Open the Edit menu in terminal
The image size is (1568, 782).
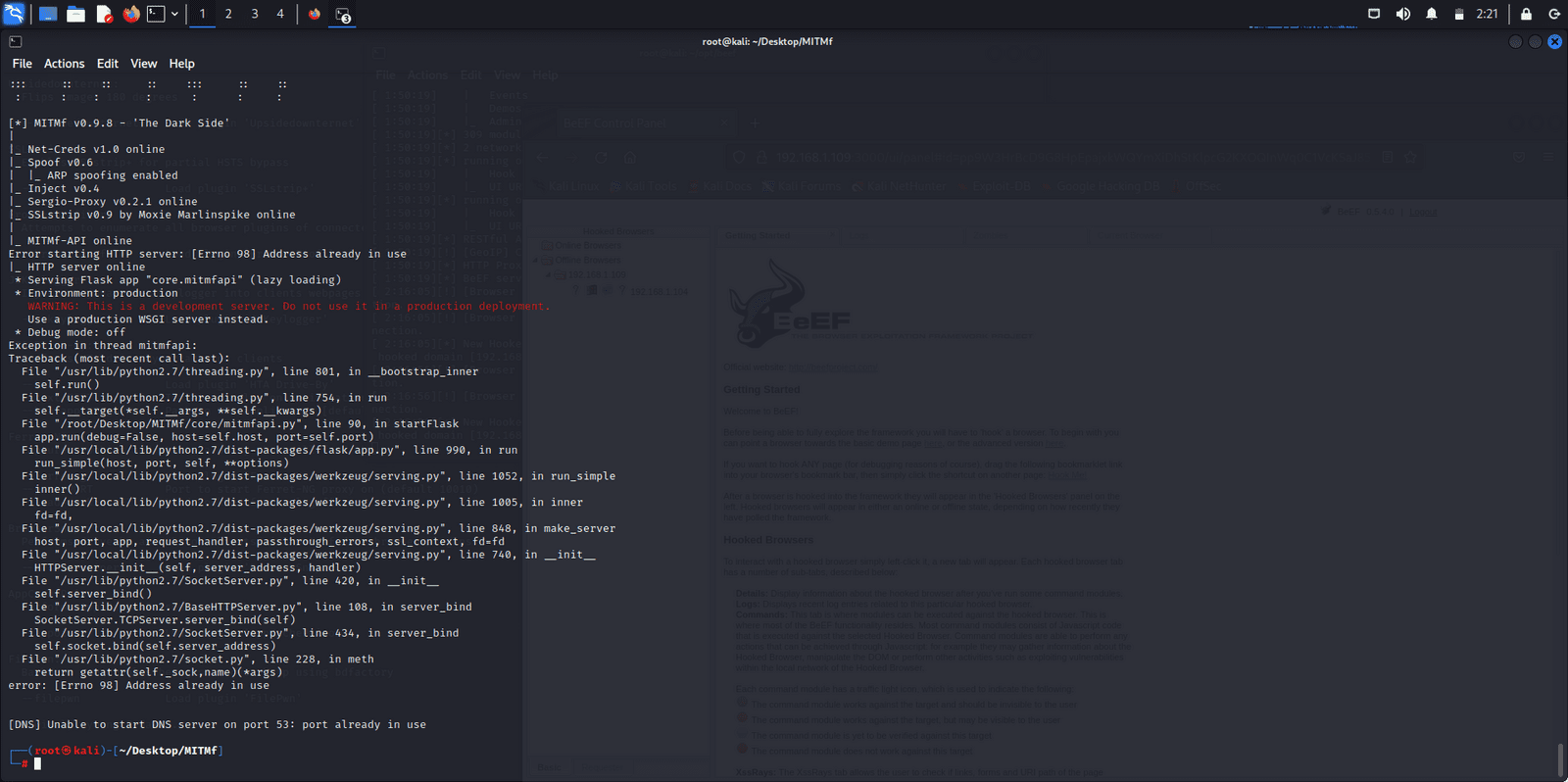(x=108, y=64)
